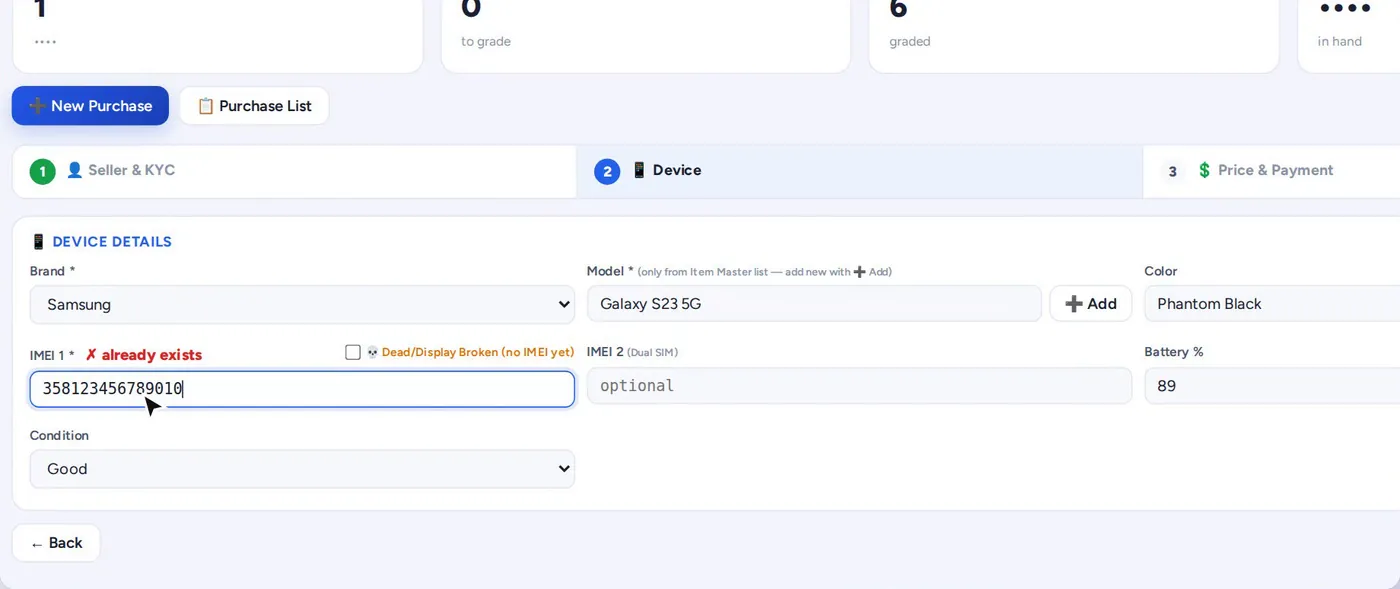Click the Condition field label
1400x589 pixels.
click(59, 436)
